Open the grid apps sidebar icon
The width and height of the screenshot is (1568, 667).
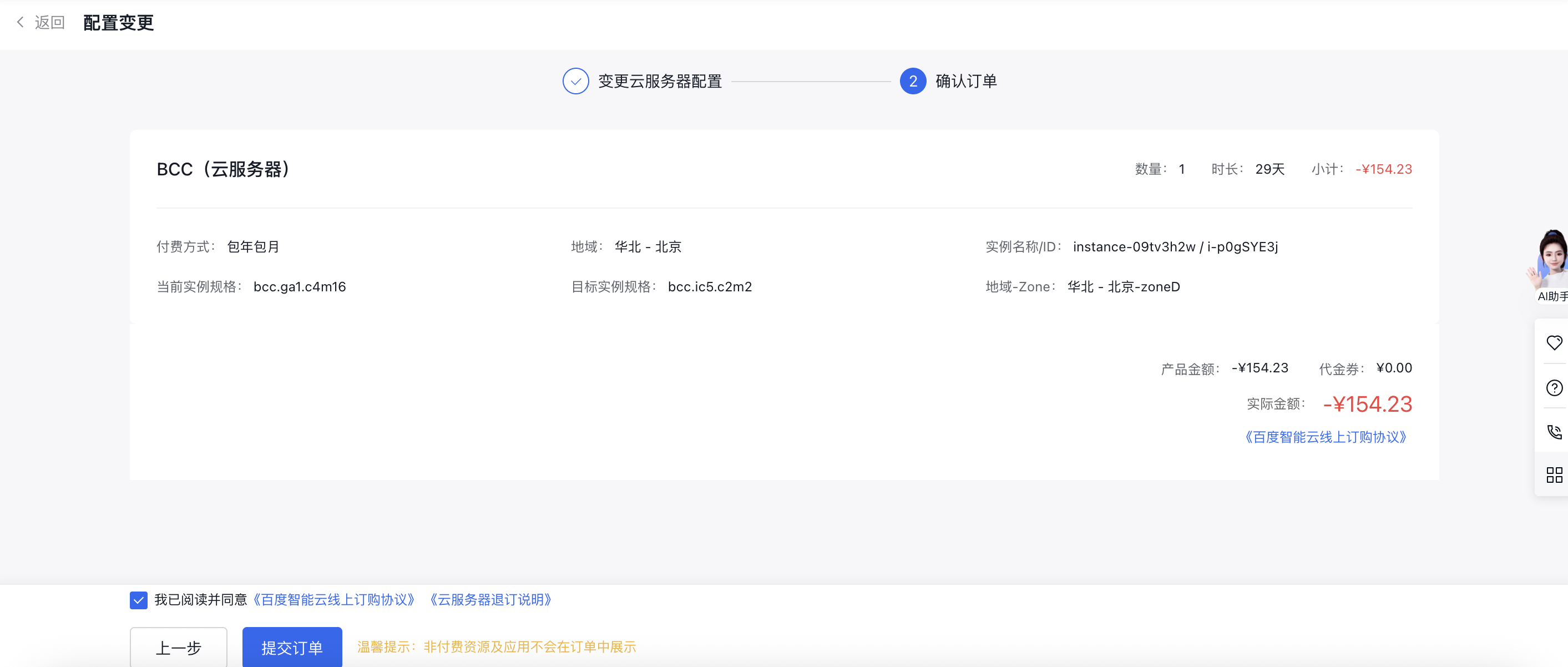[x=1554, y=474]
